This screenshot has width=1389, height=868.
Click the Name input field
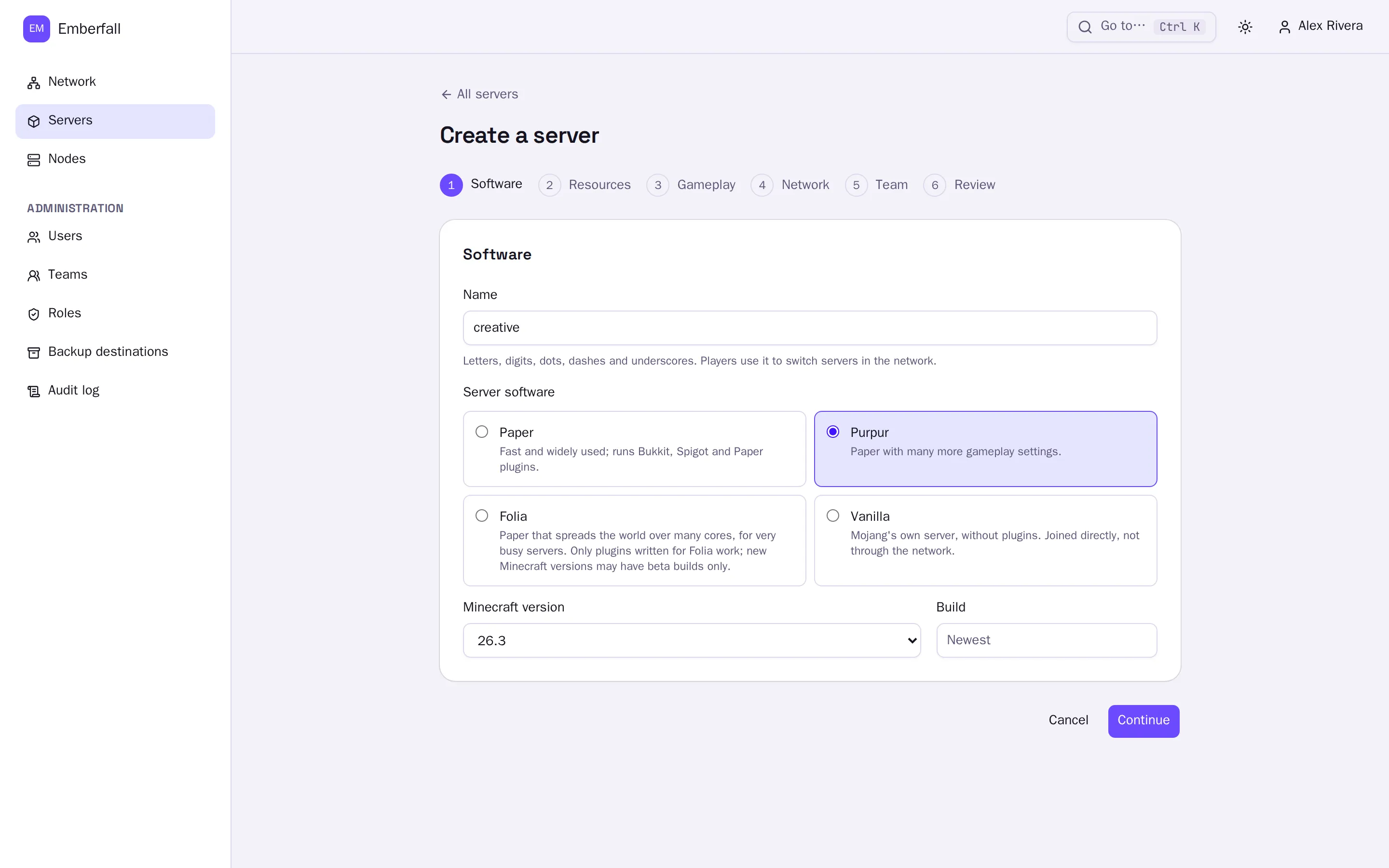[x=810, y=328]
